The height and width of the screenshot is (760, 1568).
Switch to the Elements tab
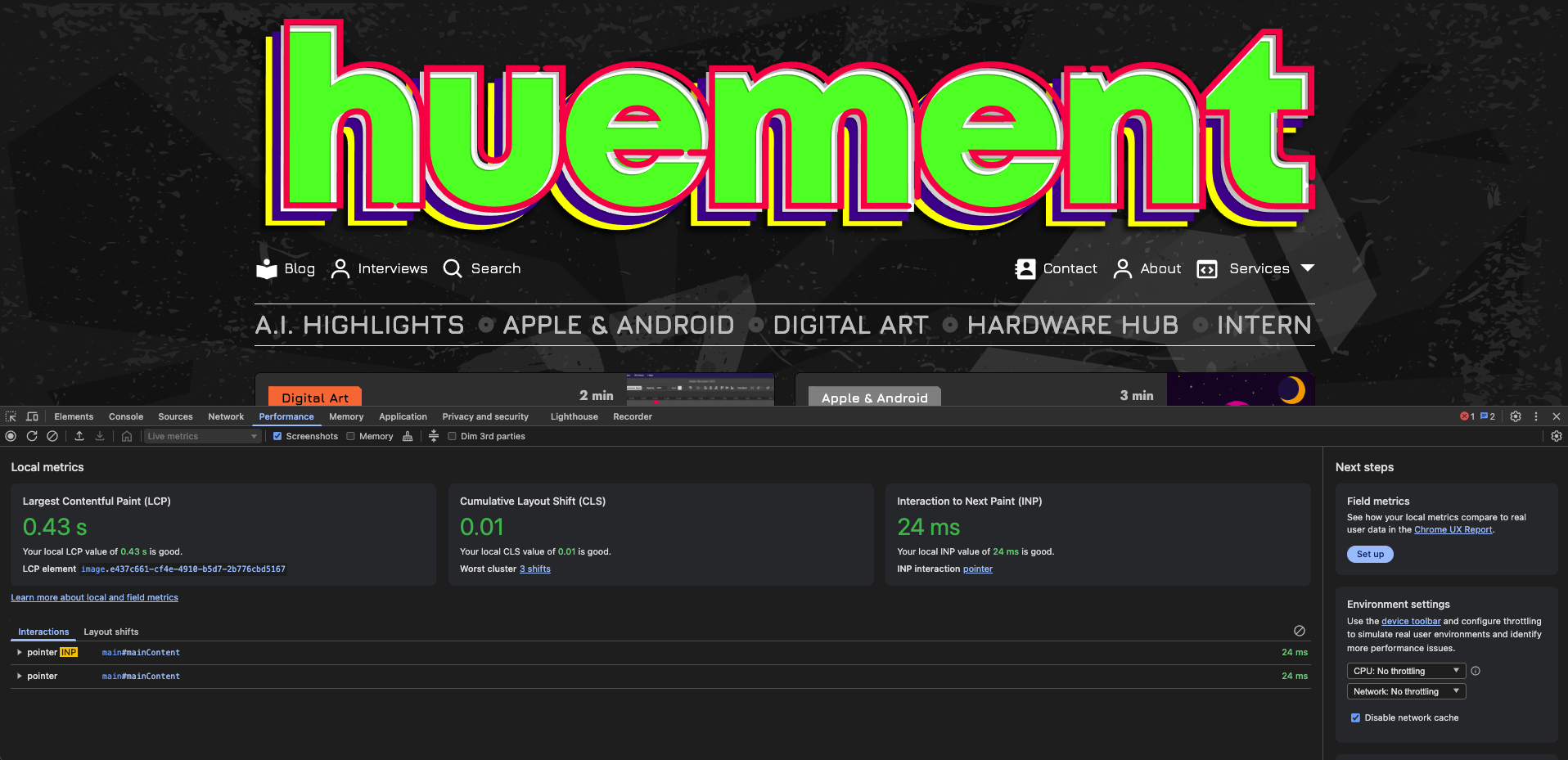click(x=74, y=416)
